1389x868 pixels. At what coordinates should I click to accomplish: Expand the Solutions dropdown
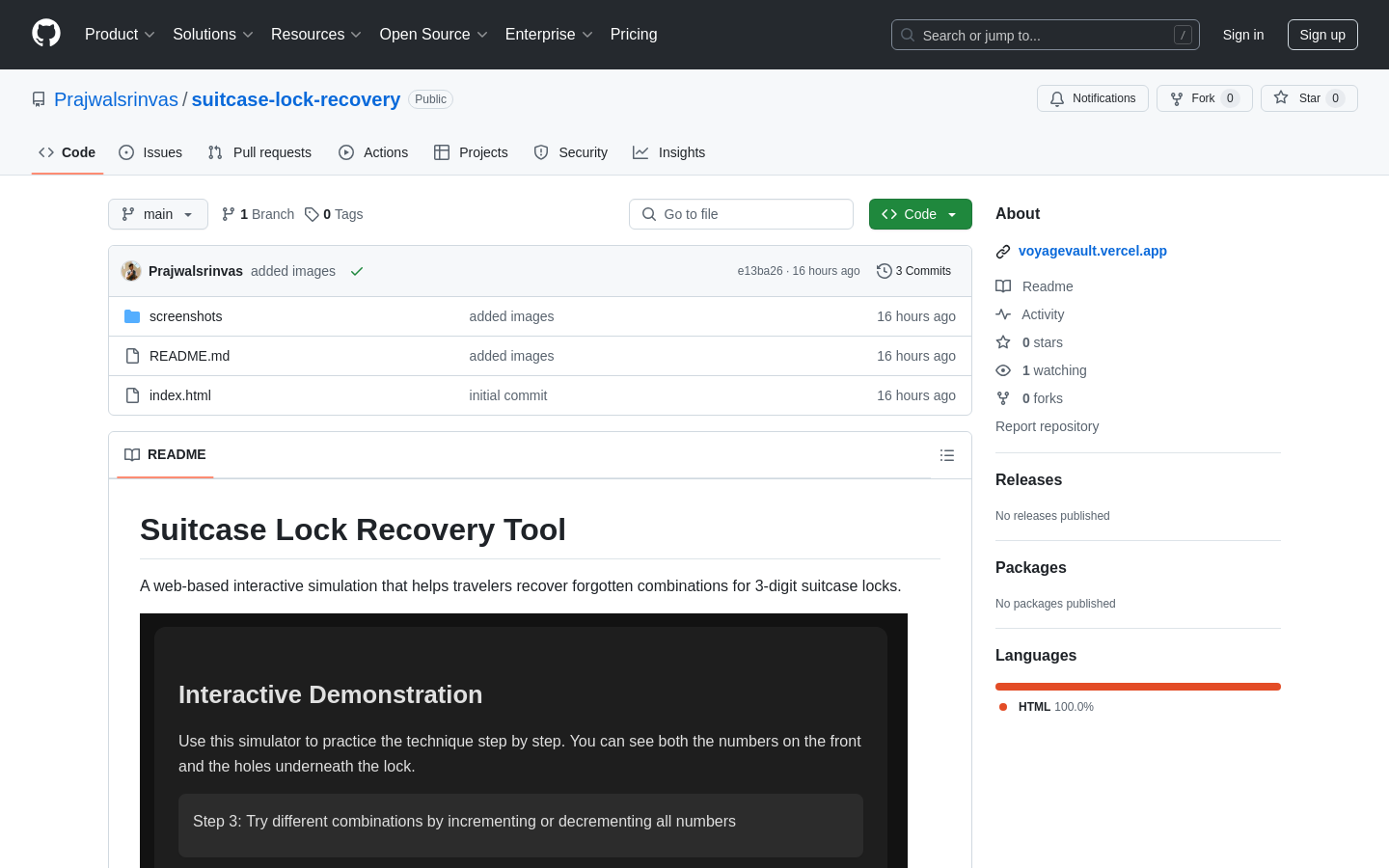213,35
